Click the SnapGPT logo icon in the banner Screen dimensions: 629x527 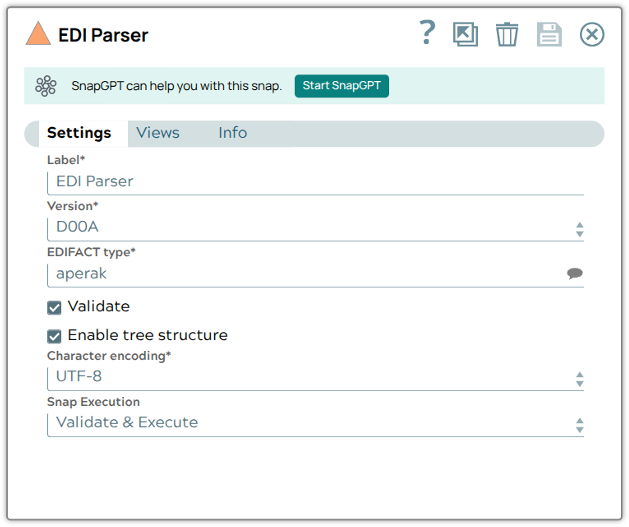pyautogui.click(x=46, y=86)
